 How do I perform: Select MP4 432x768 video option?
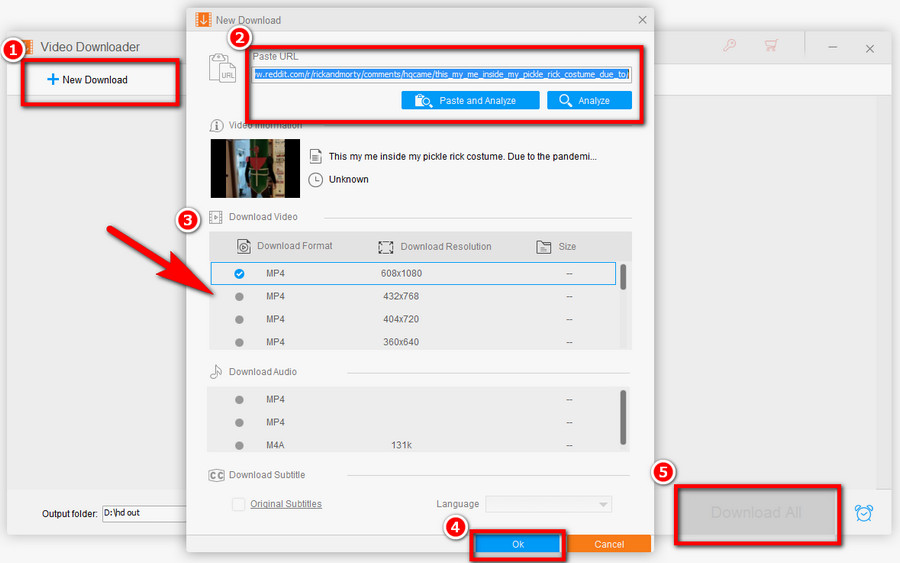click(x=413, y=296)
